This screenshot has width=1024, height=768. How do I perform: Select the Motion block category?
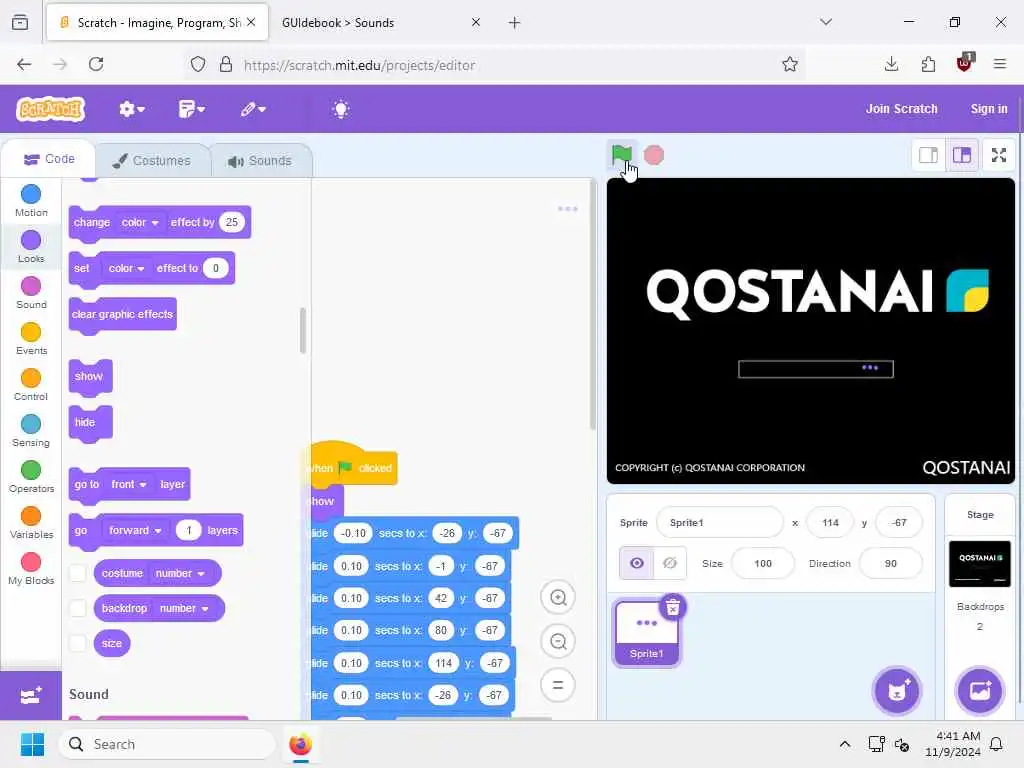[31, 200]
